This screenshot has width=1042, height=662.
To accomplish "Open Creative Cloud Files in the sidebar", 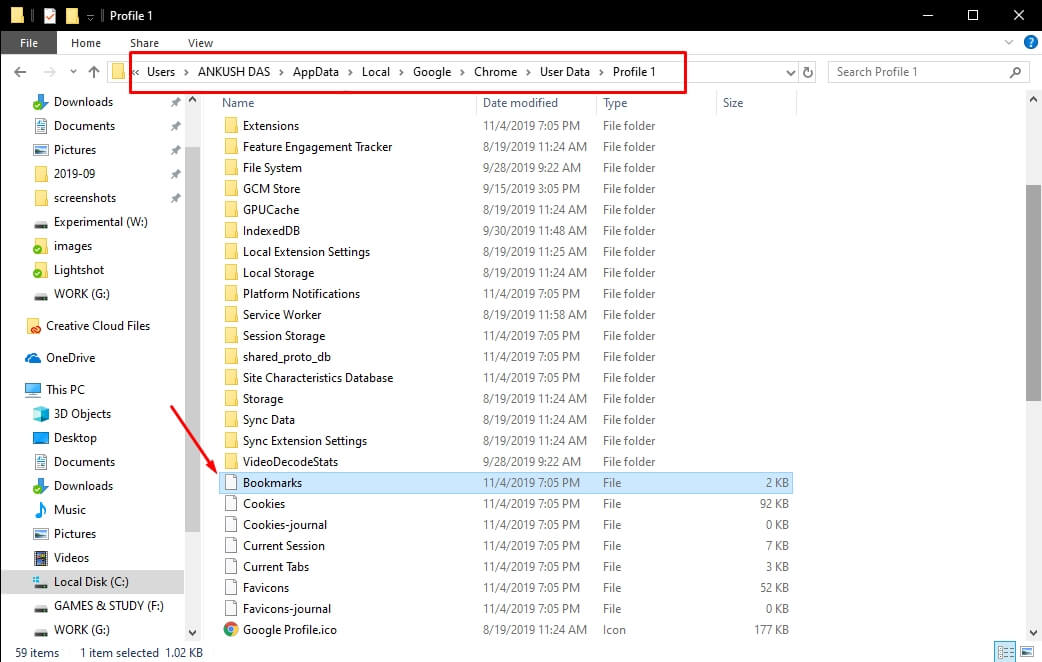I will pyautogui.click(x=97, y=326).
